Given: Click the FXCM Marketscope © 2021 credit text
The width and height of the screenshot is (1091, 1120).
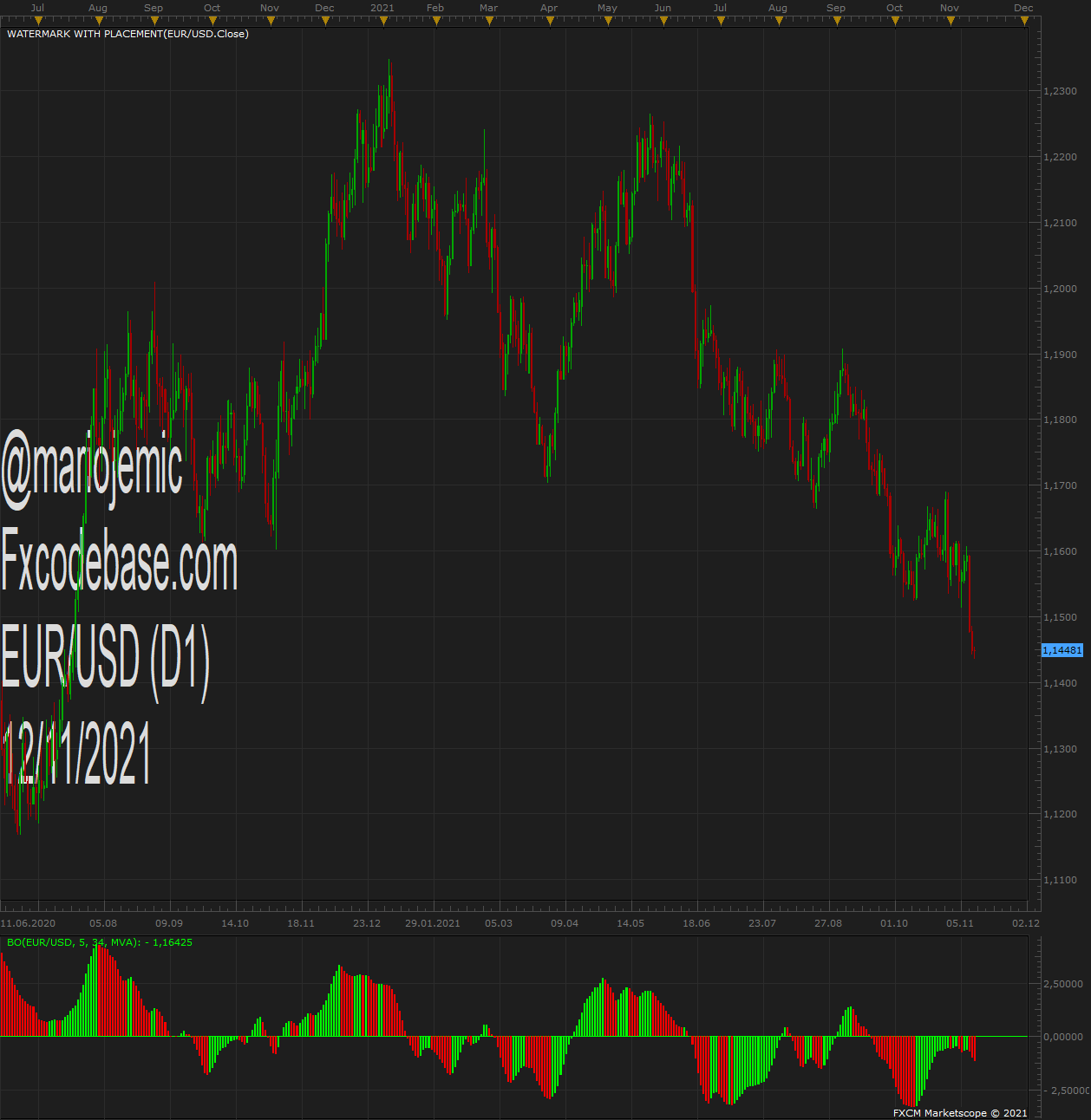Looking at the screenshot, I should click(x=960, y=1113).
